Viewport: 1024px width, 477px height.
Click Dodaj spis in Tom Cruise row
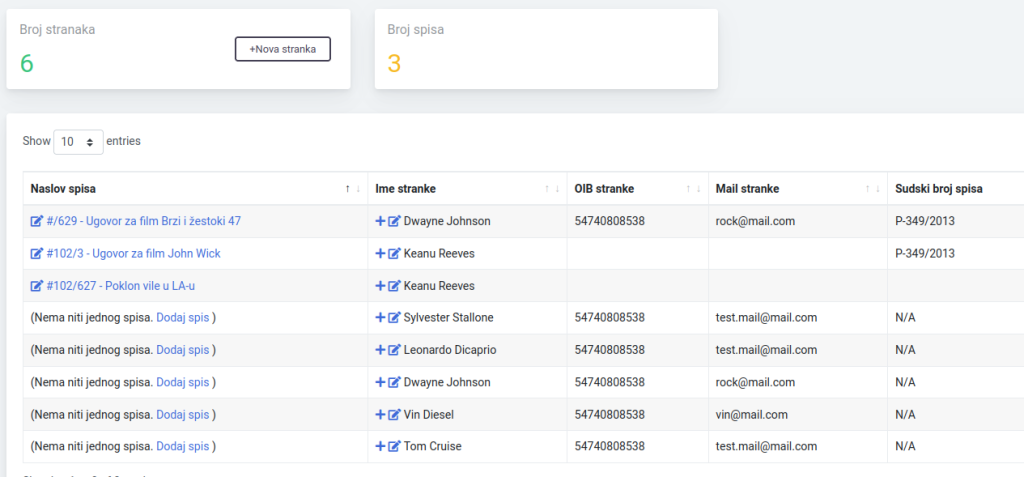(x=183, y=446)
